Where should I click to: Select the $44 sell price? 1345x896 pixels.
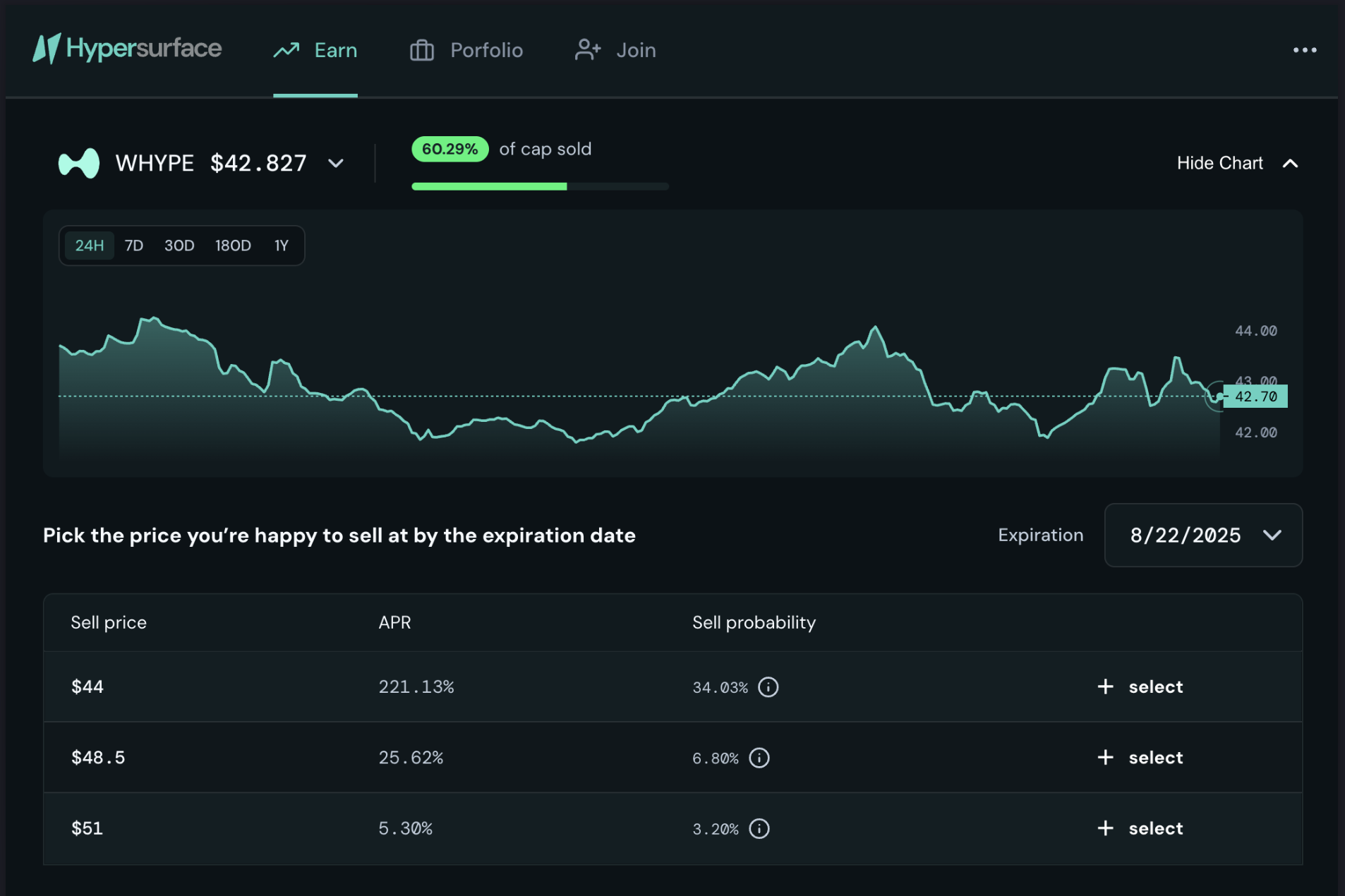point(1140,686)
